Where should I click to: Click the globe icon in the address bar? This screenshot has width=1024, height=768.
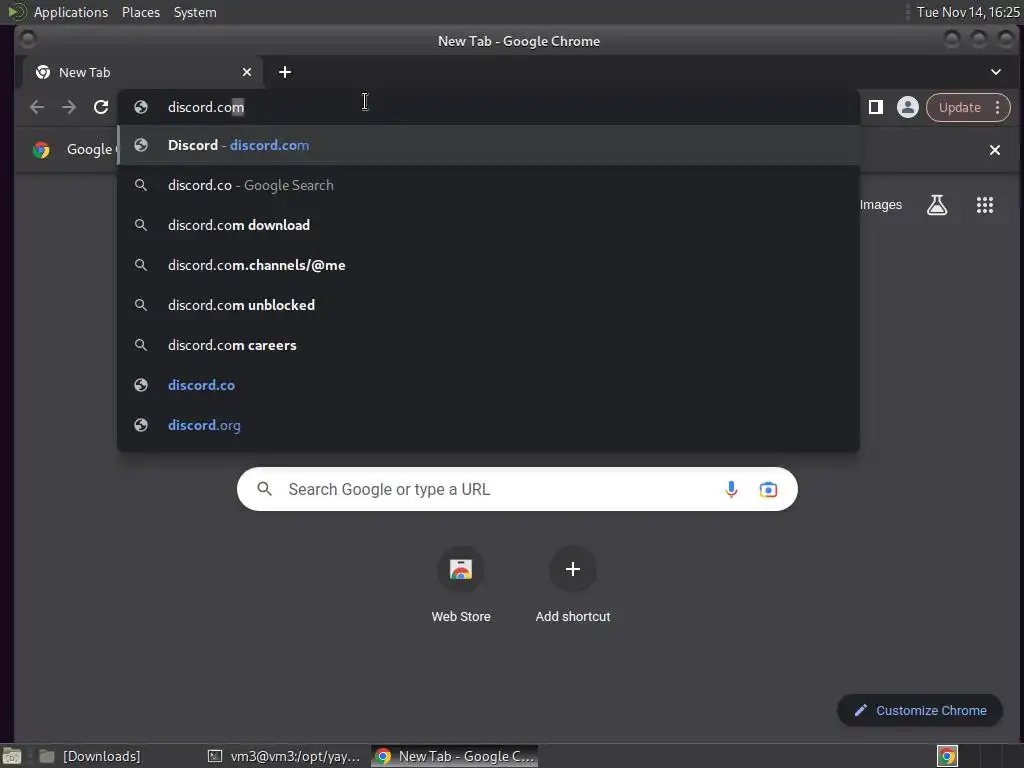point(141,107)
